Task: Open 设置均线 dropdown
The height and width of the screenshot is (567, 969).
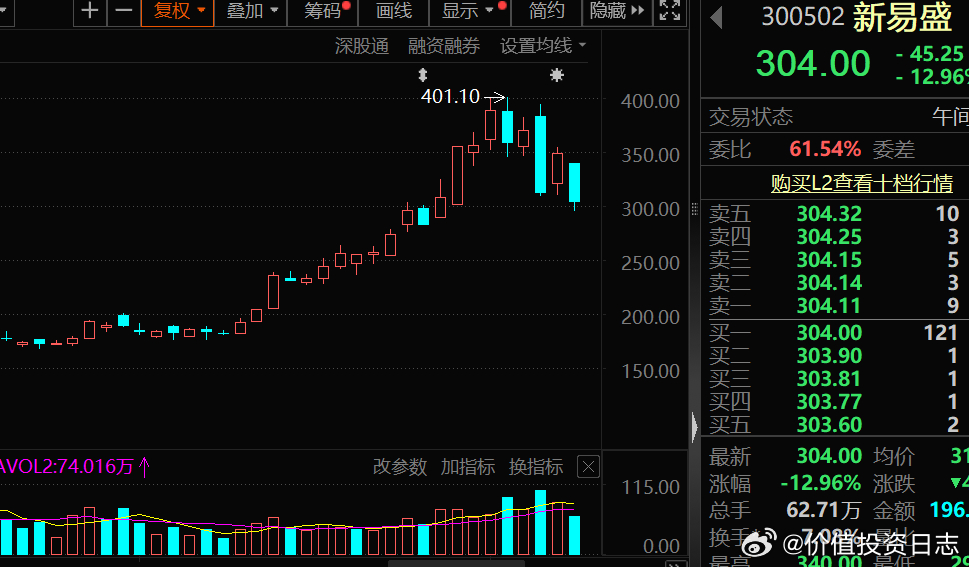Action: point(543,46)
